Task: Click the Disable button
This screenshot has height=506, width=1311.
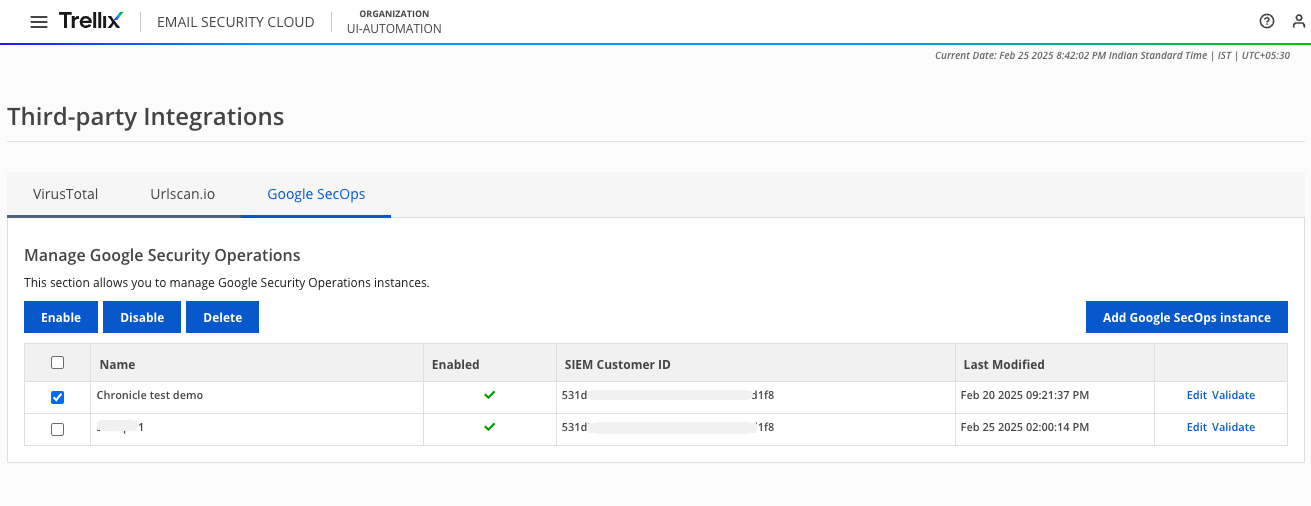Action: coord(142,317)
